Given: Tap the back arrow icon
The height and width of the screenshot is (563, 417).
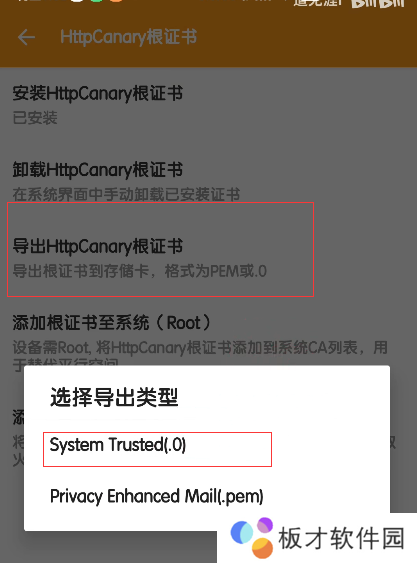Looking at the screenshot, I should (27, 37).
